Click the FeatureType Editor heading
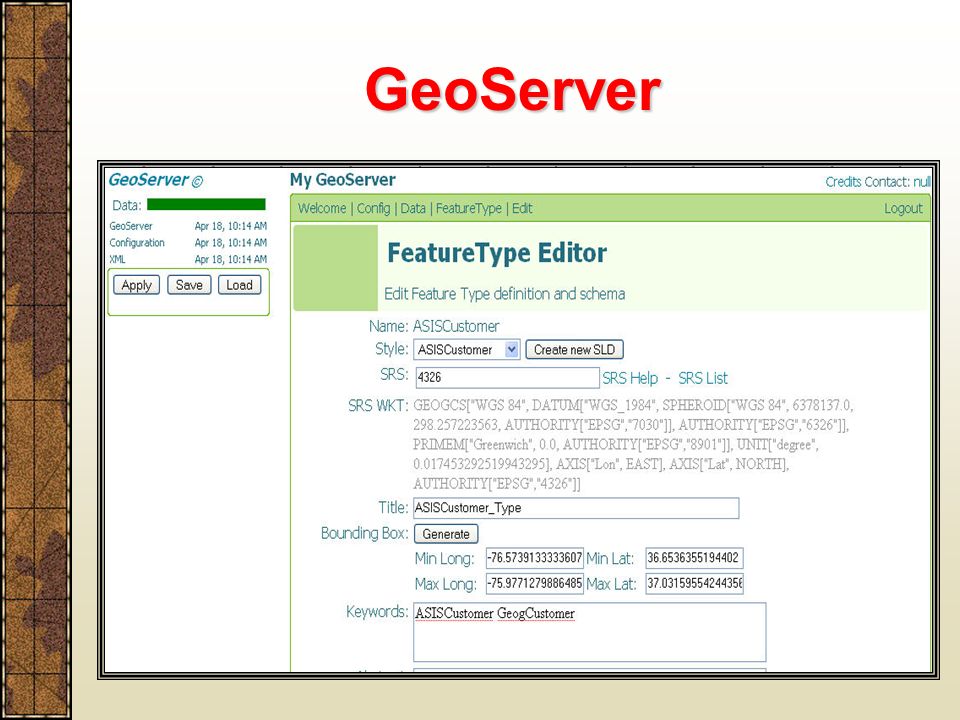The height and width of the screenshot is (720, 960). point(497,253)
